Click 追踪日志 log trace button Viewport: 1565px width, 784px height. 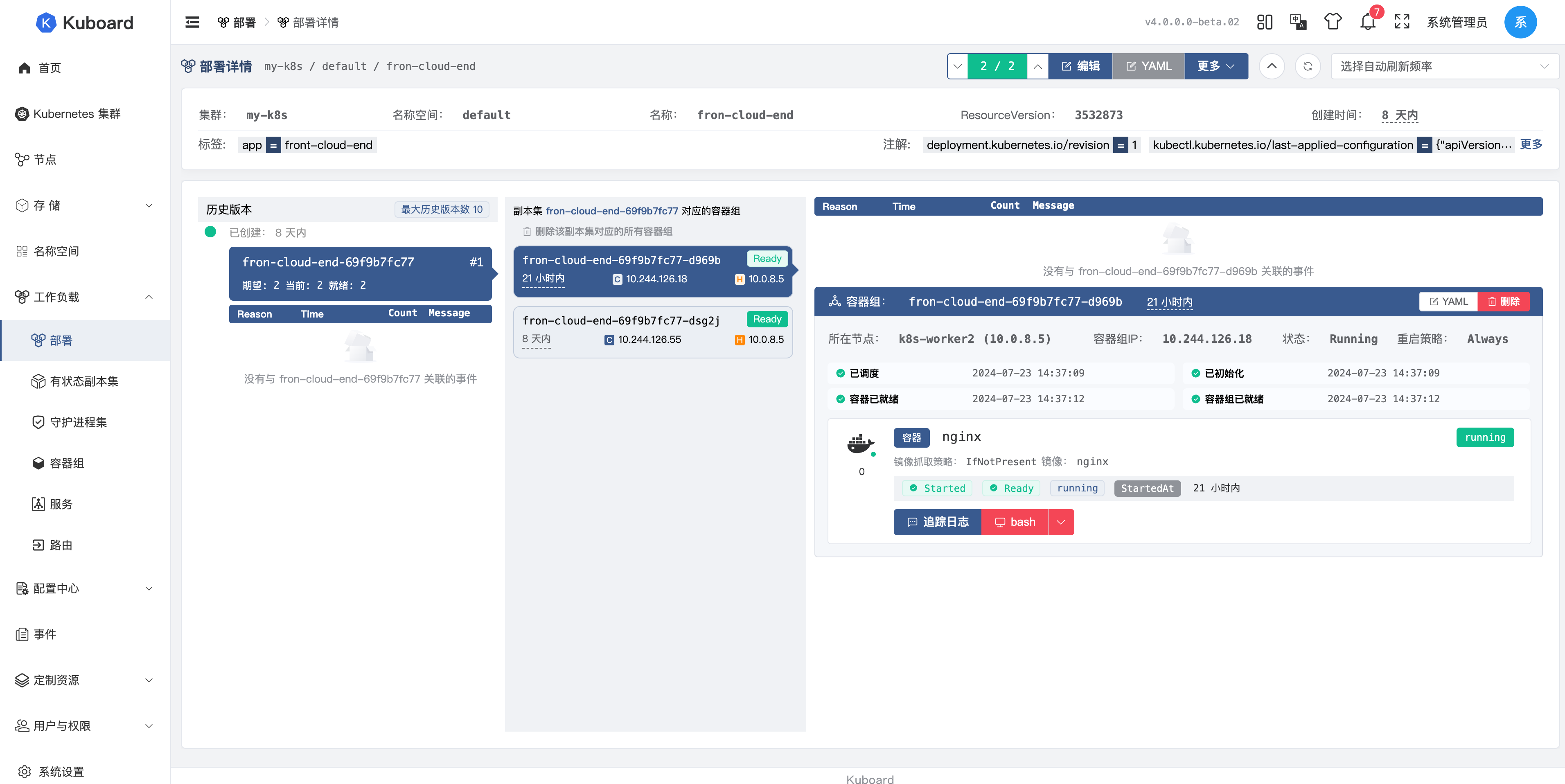click(938, 522)
